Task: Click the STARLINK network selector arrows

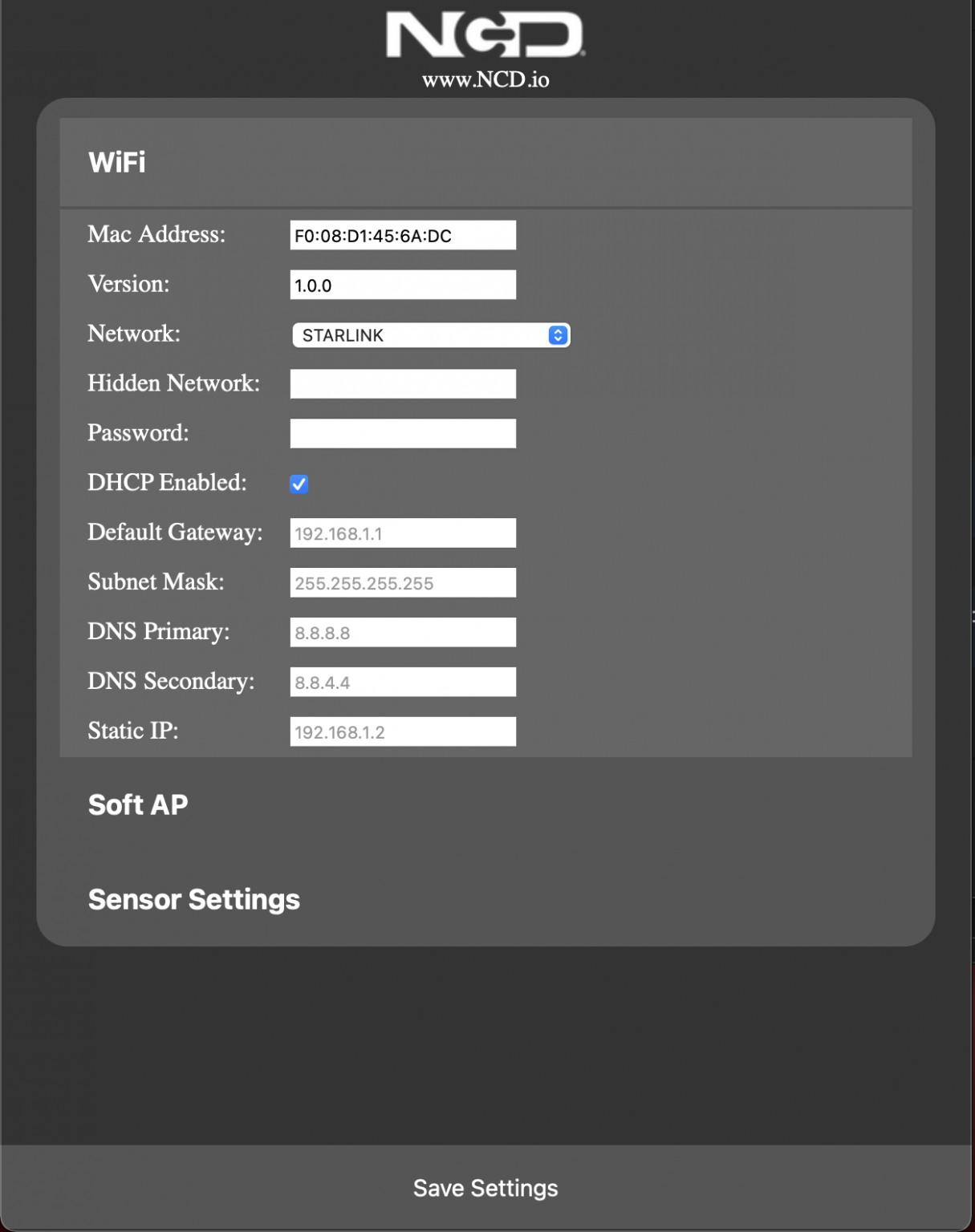Action: coord(557,334)
